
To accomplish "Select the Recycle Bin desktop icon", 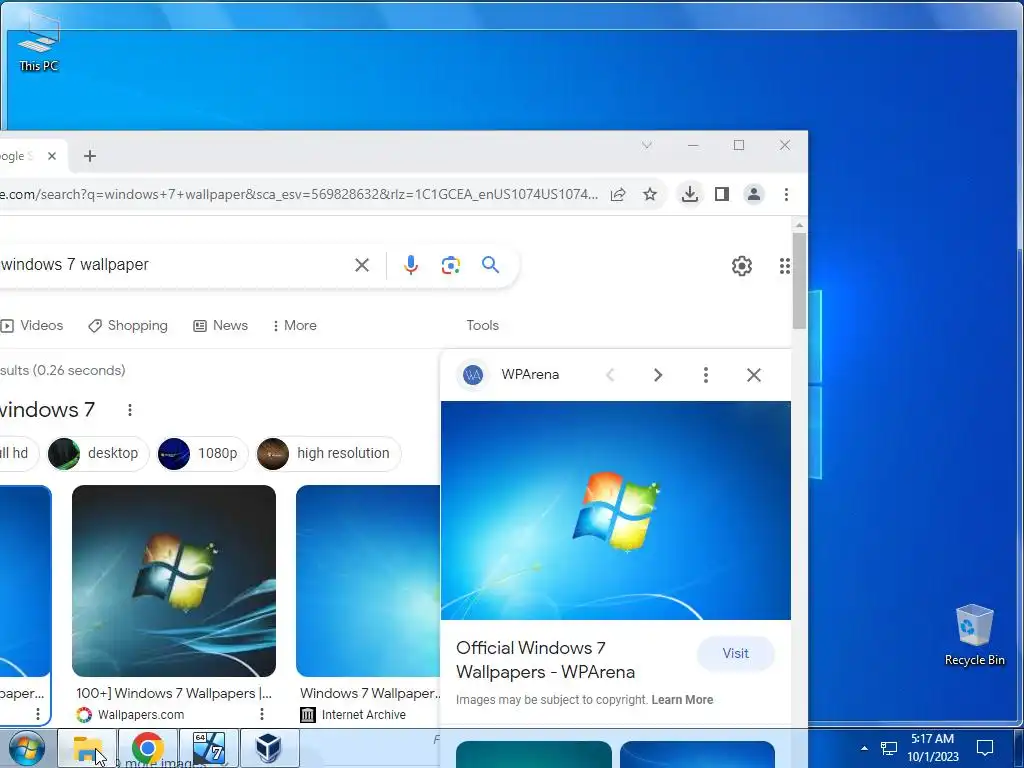I will tap(974, 635).
